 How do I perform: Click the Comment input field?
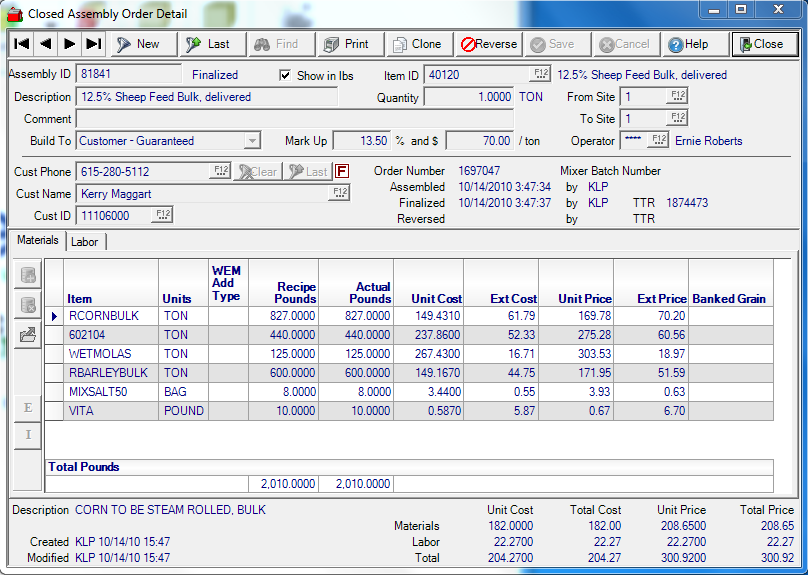tap(294, 119)
